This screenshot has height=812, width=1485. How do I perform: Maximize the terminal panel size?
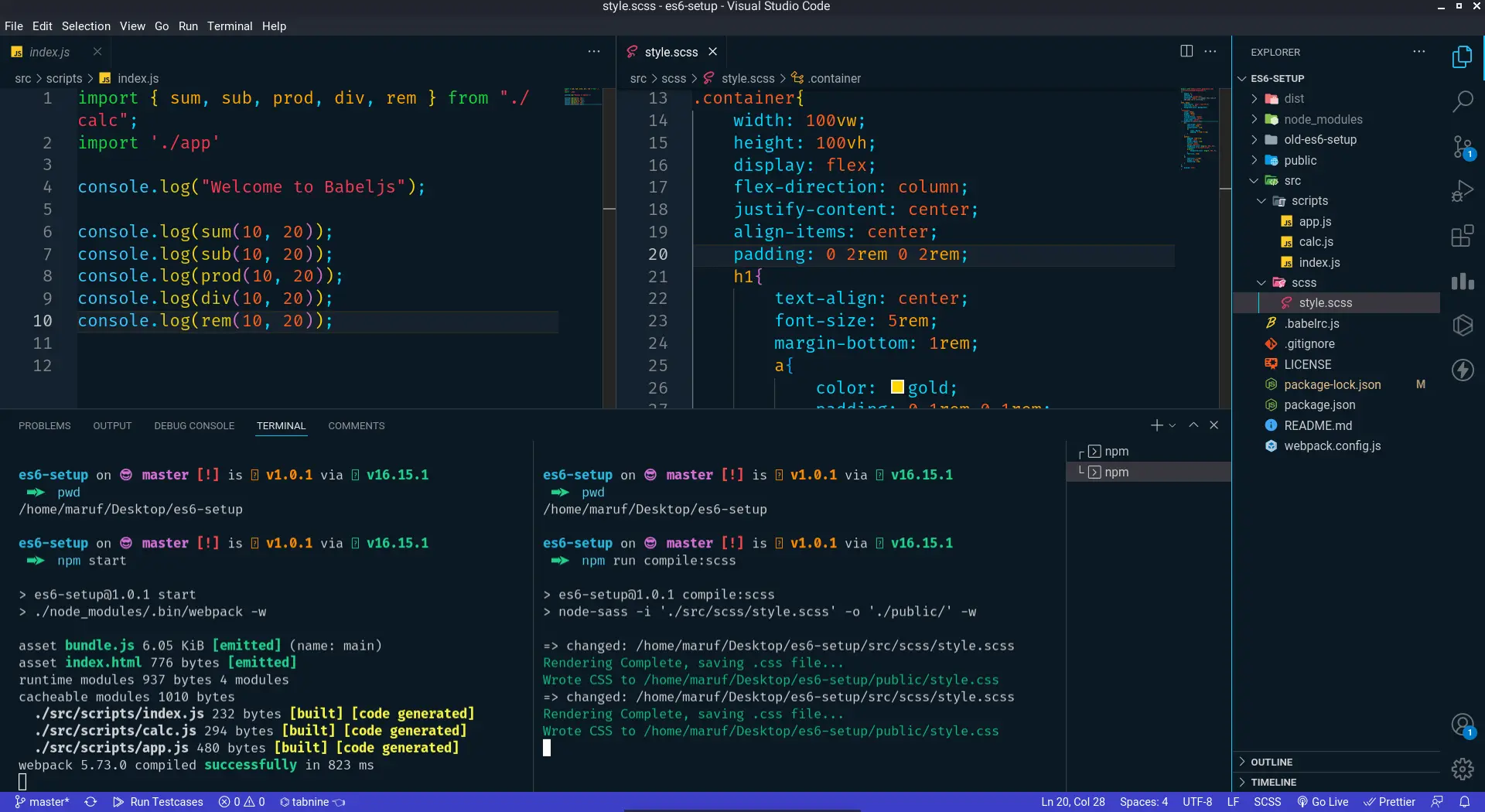[x=1193, y=425]
